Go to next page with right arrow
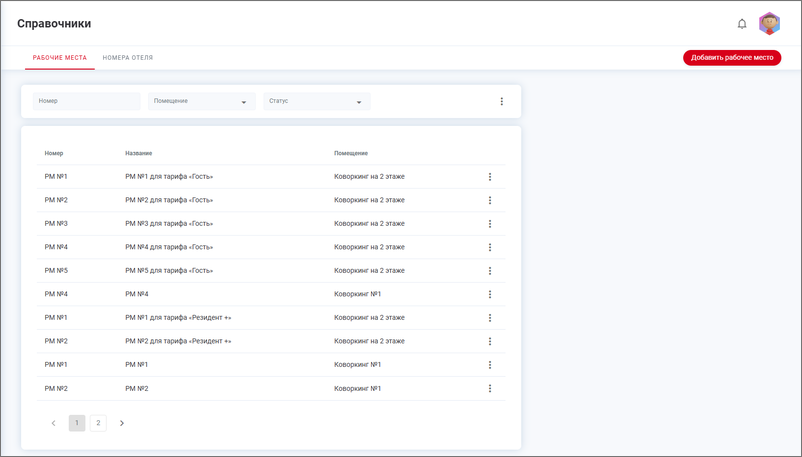 122,423
